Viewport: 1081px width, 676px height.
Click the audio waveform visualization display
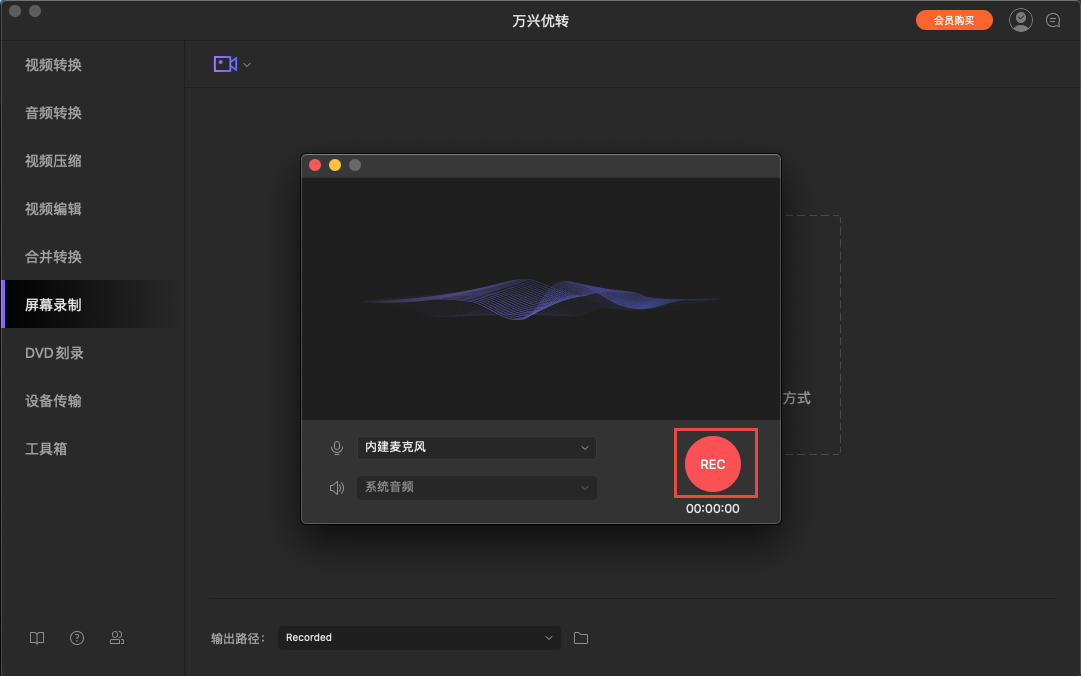tap(540, 300)
